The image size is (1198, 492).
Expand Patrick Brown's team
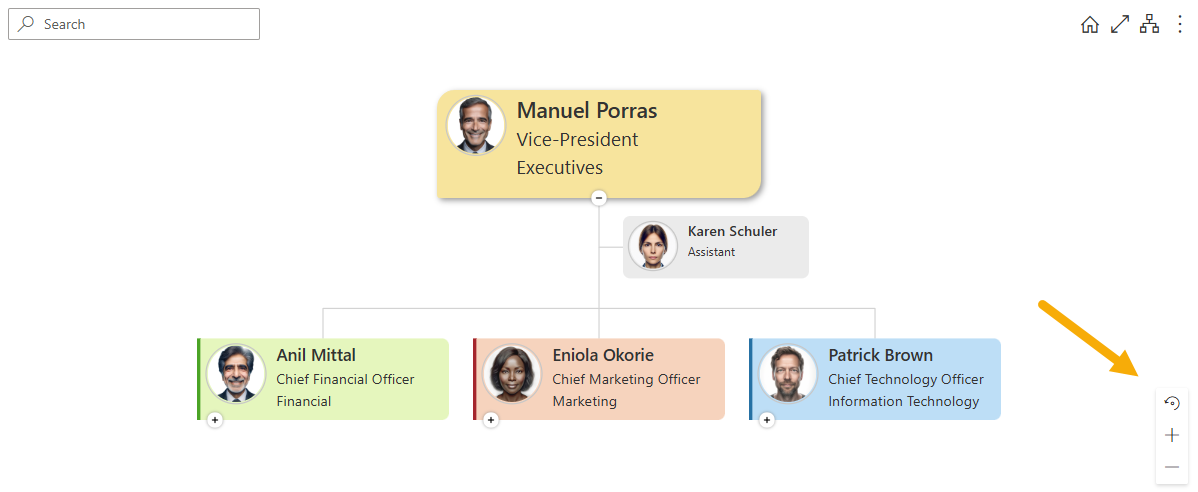(x=766, y=419)
